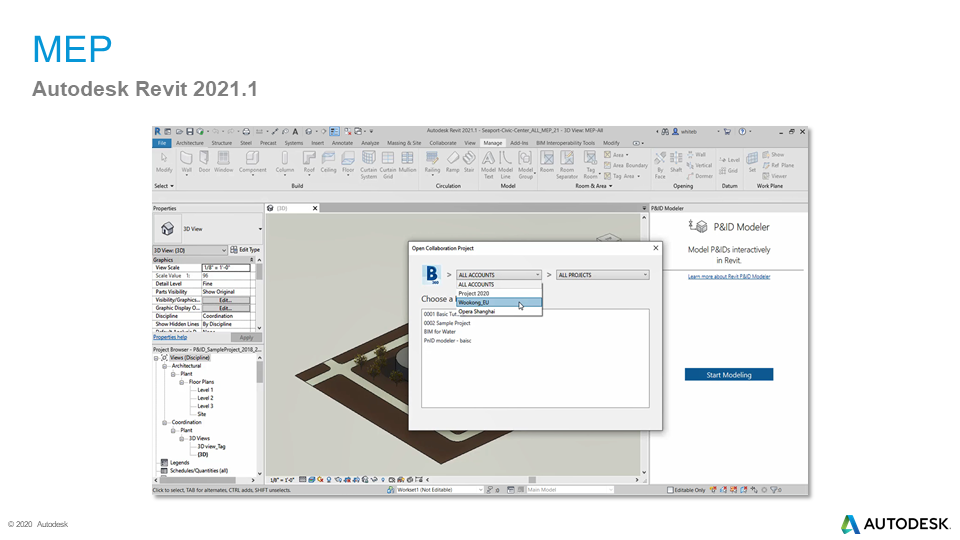The height and width of the screenshot is (540, 960).
Task: Click the BIM 360 logo in dialog
Action: coord(432,274)
